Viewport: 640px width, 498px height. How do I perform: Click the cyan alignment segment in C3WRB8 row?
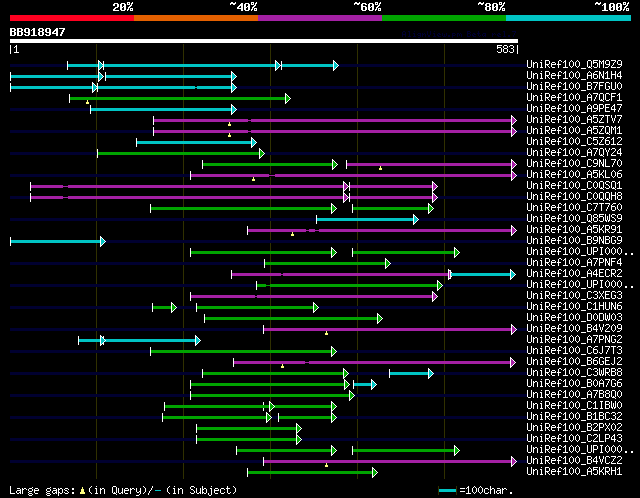(411, 374)
